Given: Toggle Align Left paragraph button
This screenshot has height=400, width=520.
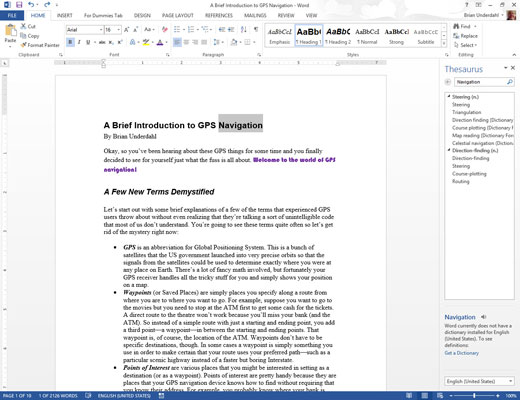Looking at the screenshot, I should 177,42.
